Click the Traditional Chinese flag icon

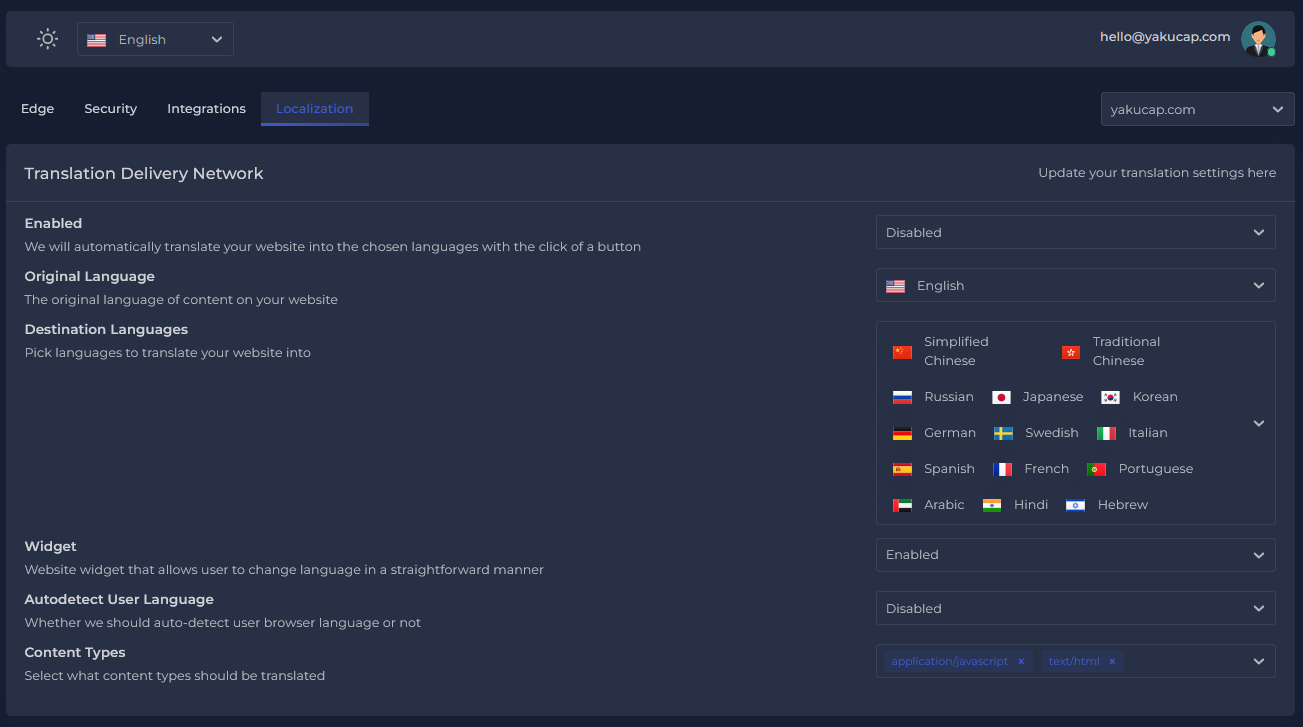click(x=1071, y=352)
